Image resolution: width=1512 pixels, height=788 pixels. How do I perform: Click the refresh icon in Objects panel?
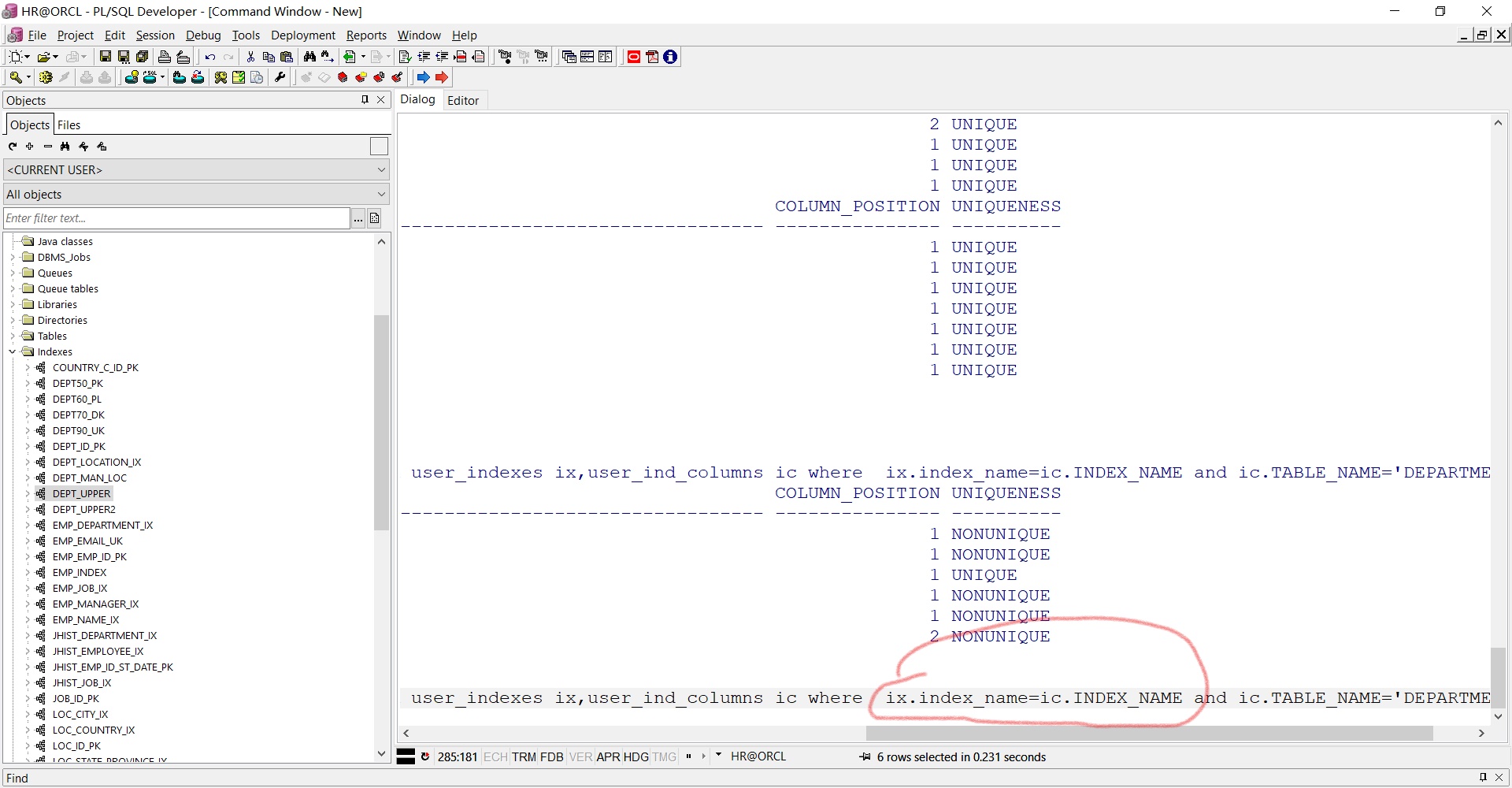tap(13, 147)
